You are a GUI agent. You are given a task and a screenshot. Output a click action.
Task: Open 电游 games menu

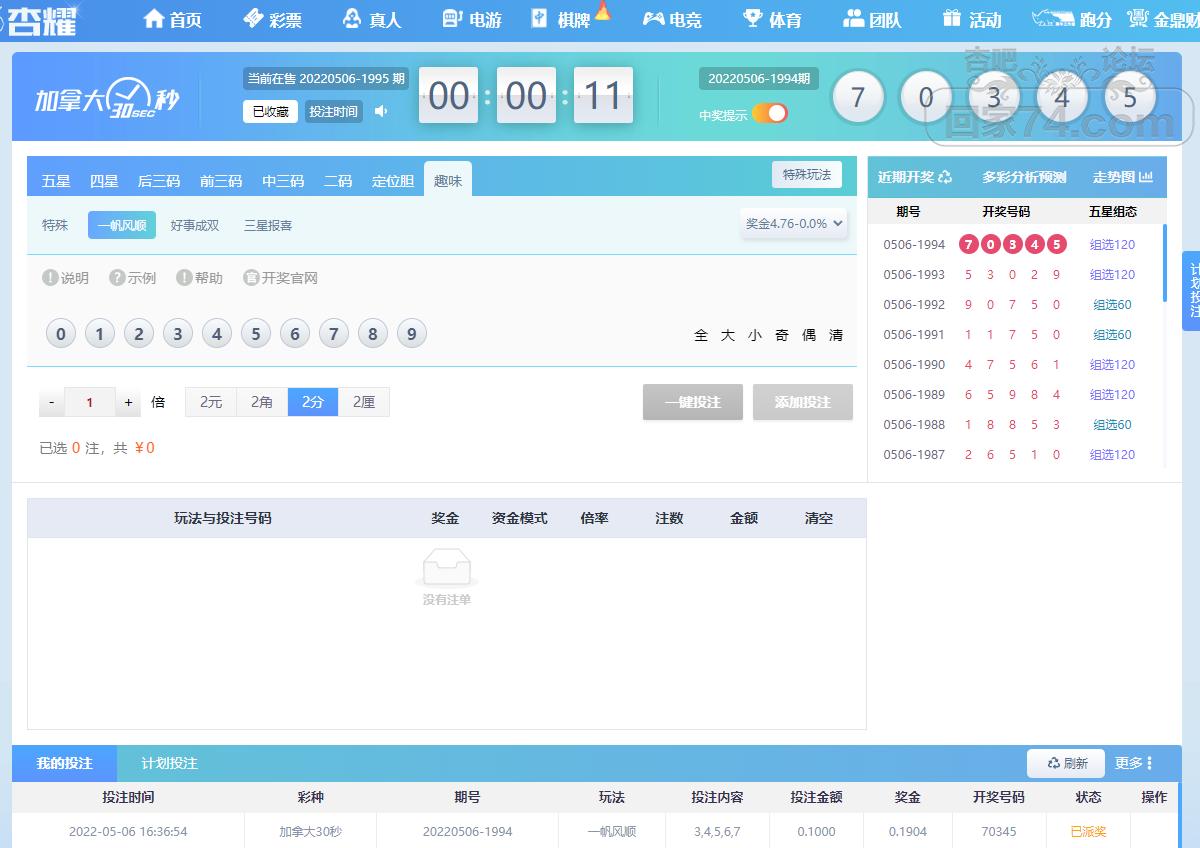472,19
